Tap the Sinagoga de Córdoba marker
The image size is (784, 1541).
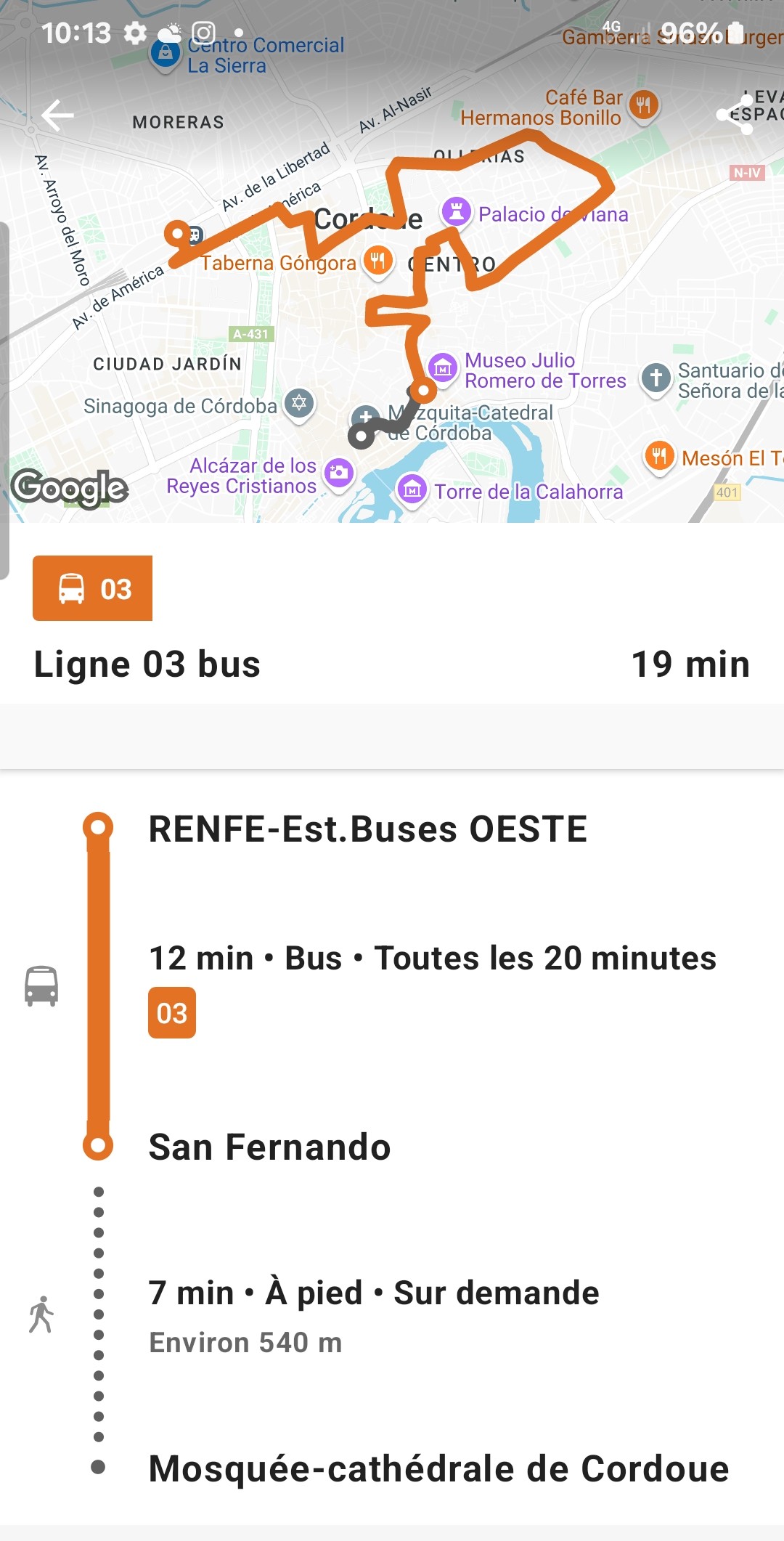[x=299, y=404]
